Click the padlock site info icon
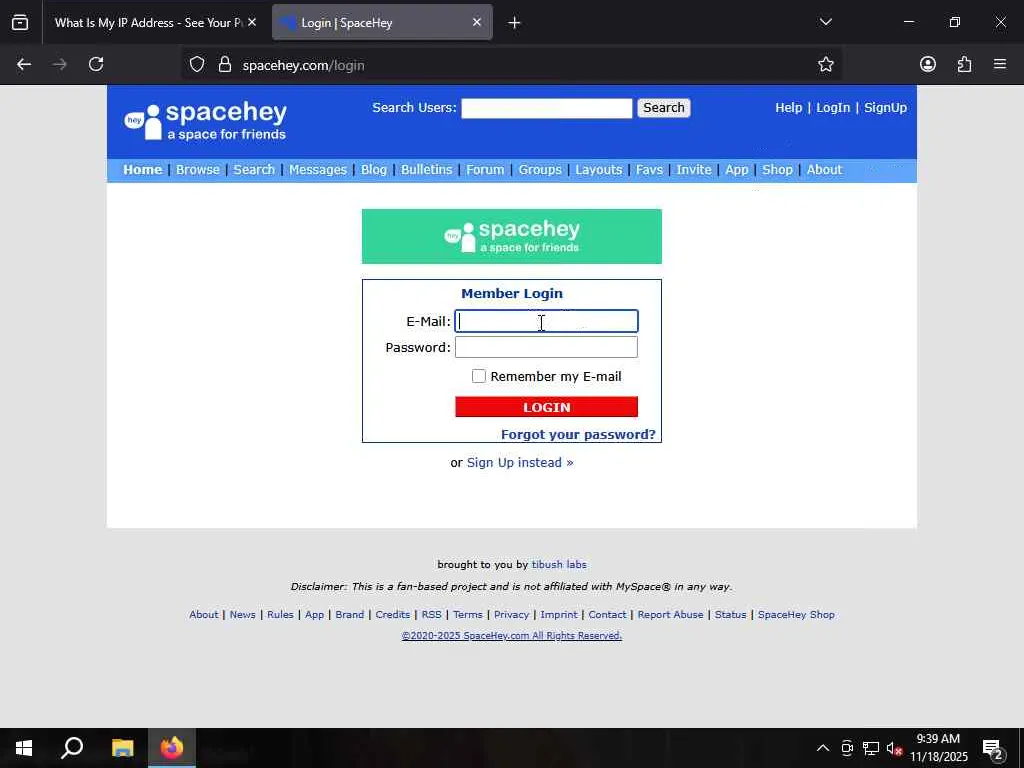The height and width of the screenshot is (768, 1024). point(225,65)
